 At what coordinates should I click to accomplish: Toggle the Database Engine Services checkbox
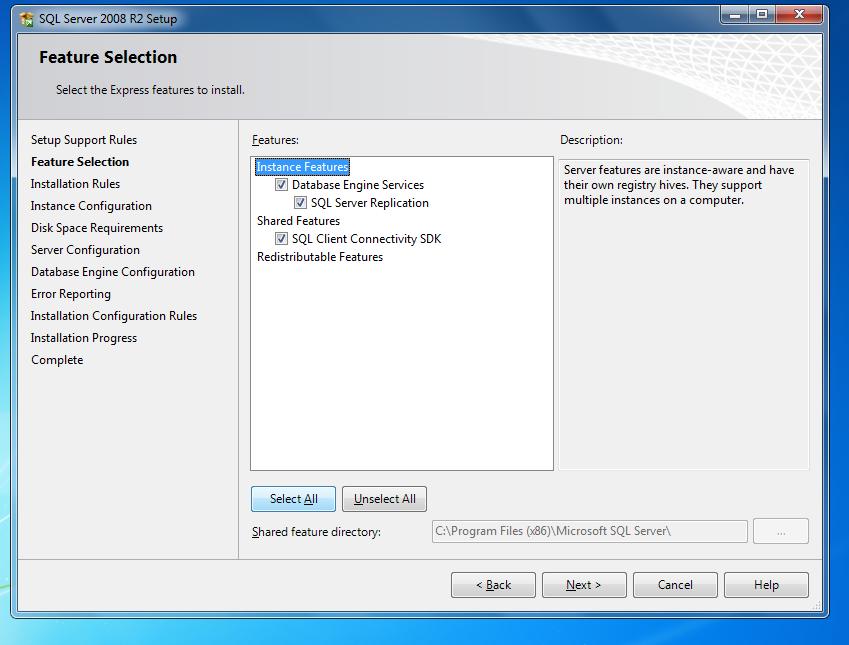click(x=281, y=185)
